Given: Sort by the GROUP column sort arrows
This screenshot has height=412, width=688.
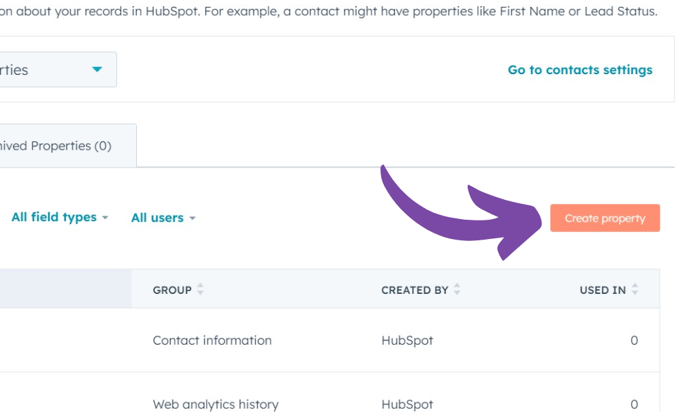Looking at the screenshot, I should click(200, 290).
